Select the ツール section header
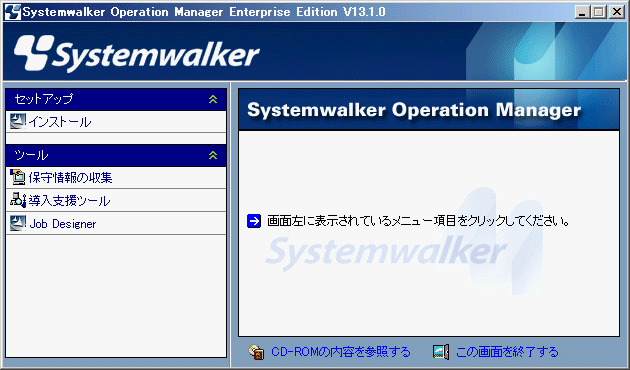Image resolution: width=630 pixels, height=370 pixels. click(116, 155)
